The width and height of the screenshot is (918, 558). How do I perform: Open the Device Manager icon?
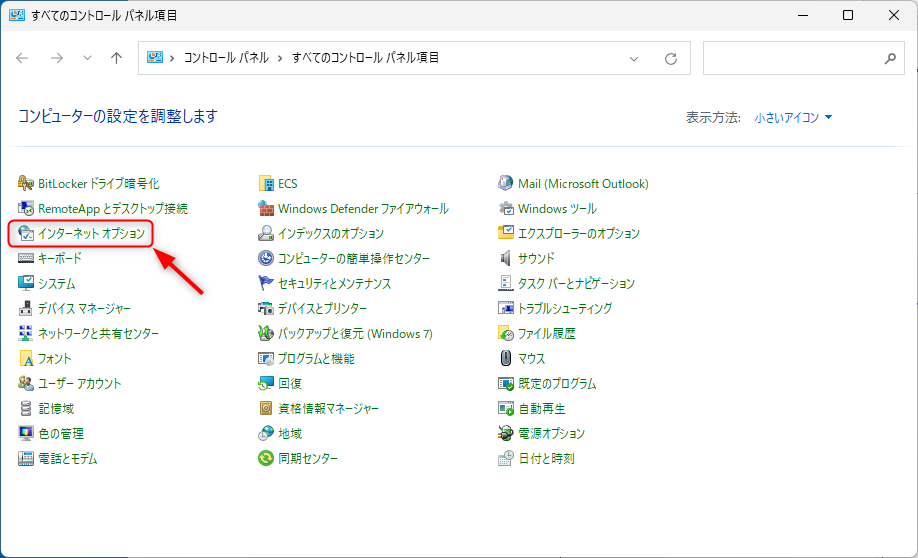tap(26, 309)
